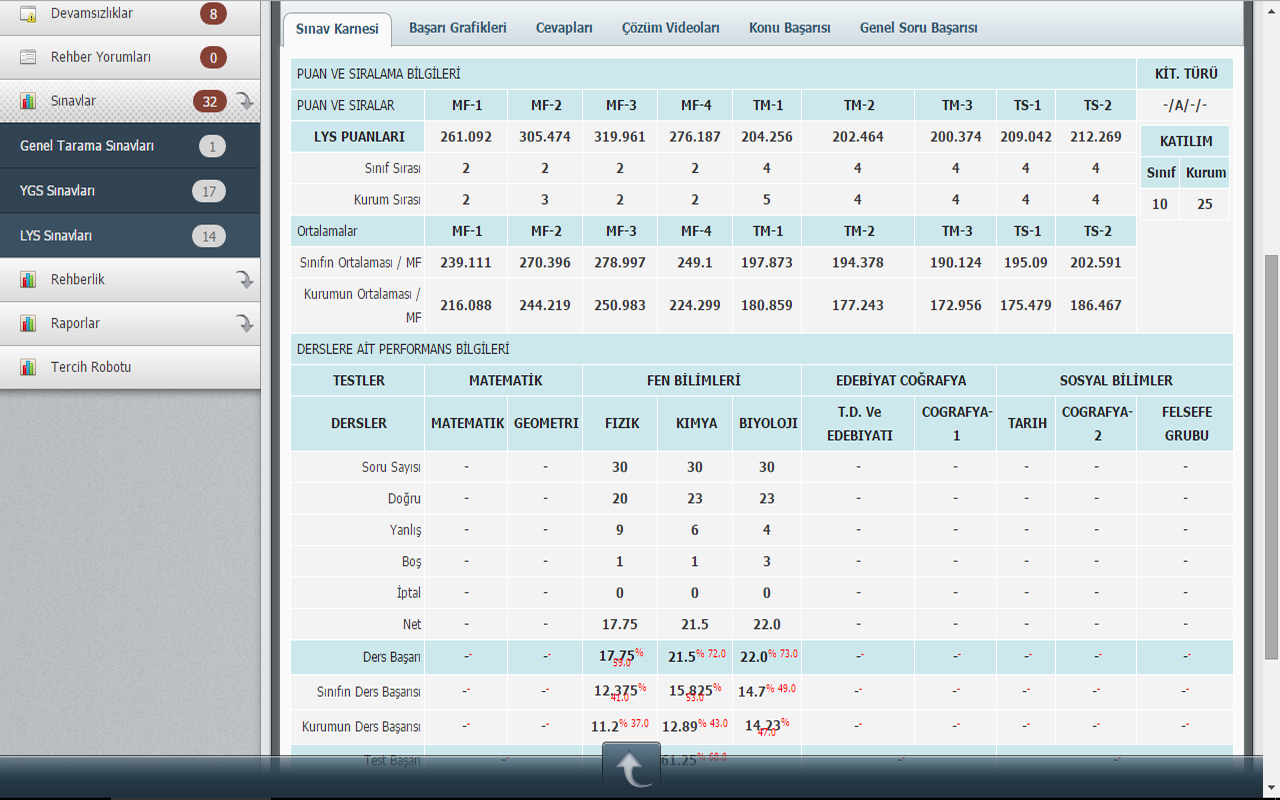Screen dimensions: 1280x800
Task: Open YGS Sınavları submenu item
Action: (x=130, y=191)
